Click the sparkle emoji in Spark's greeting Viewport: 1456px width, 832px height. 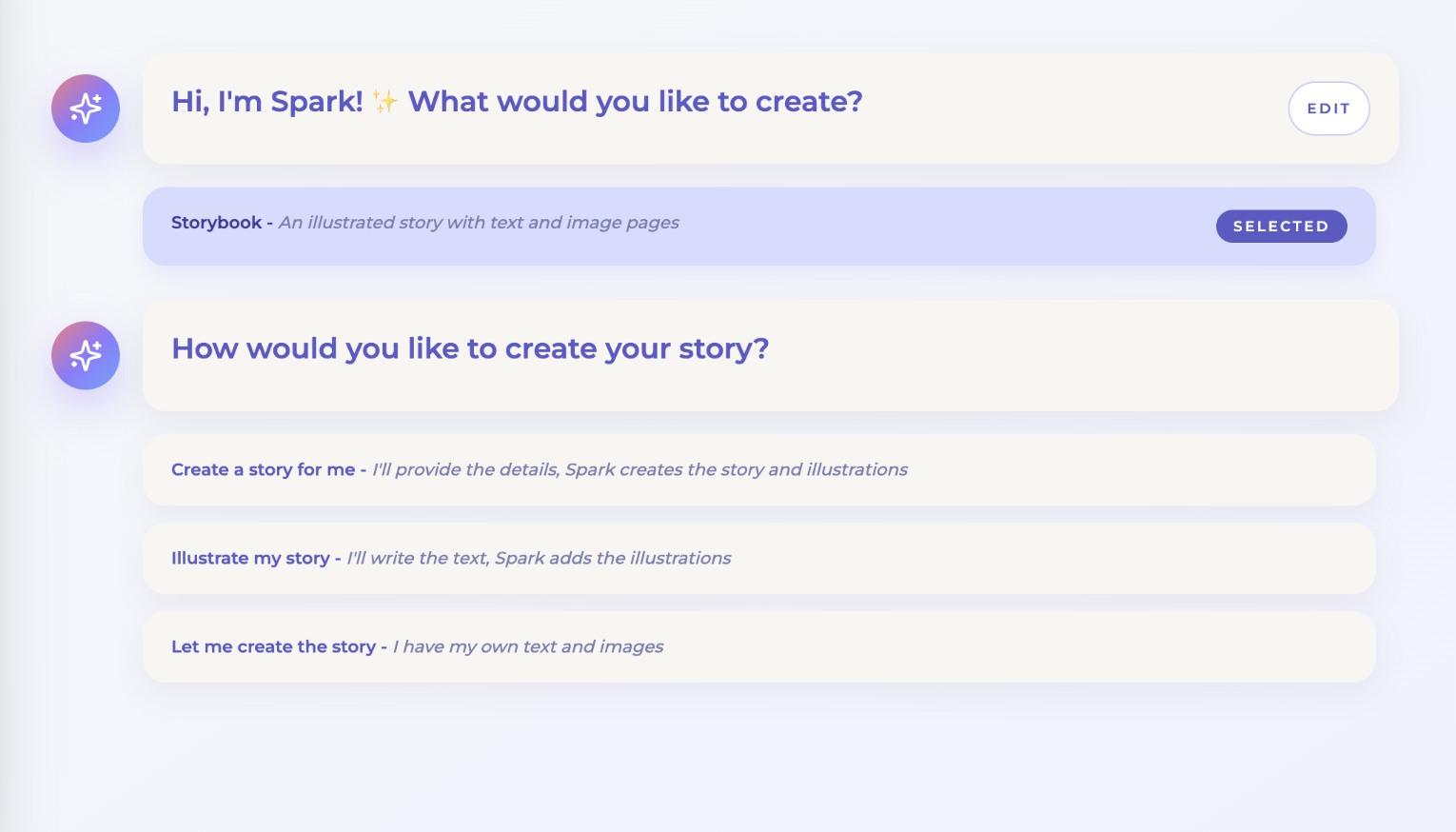point(384,99)
